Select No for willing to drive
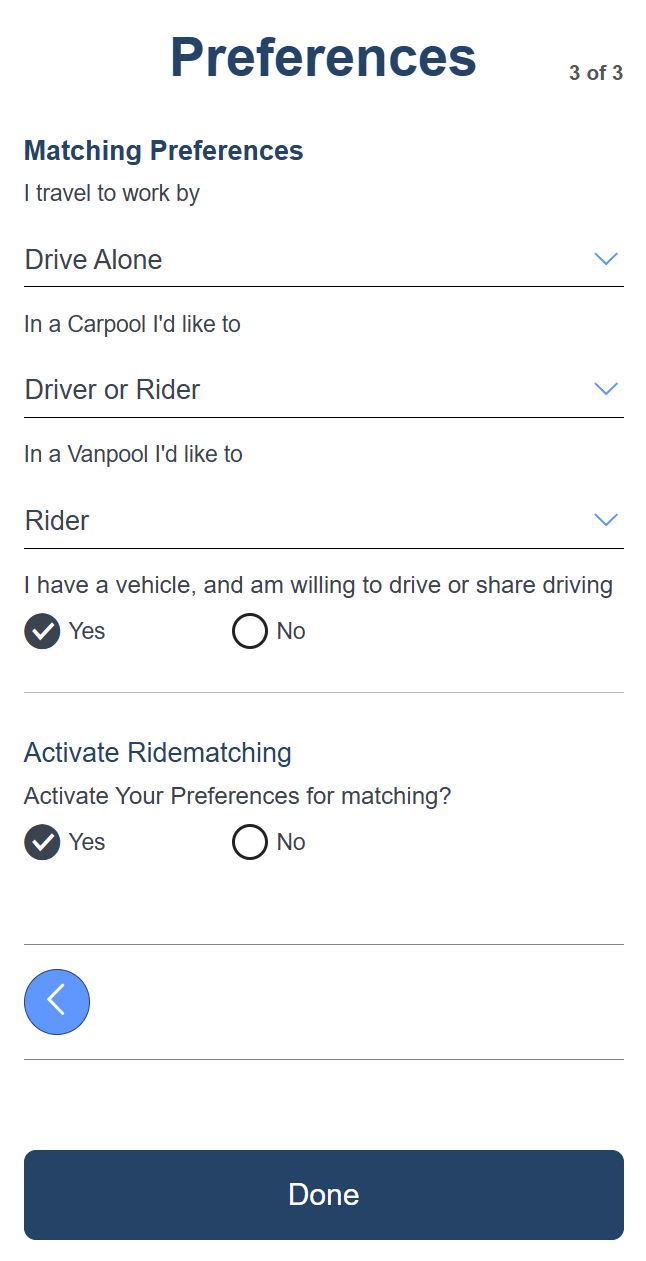Viewport: 646px width, 1261px height. 249,631
